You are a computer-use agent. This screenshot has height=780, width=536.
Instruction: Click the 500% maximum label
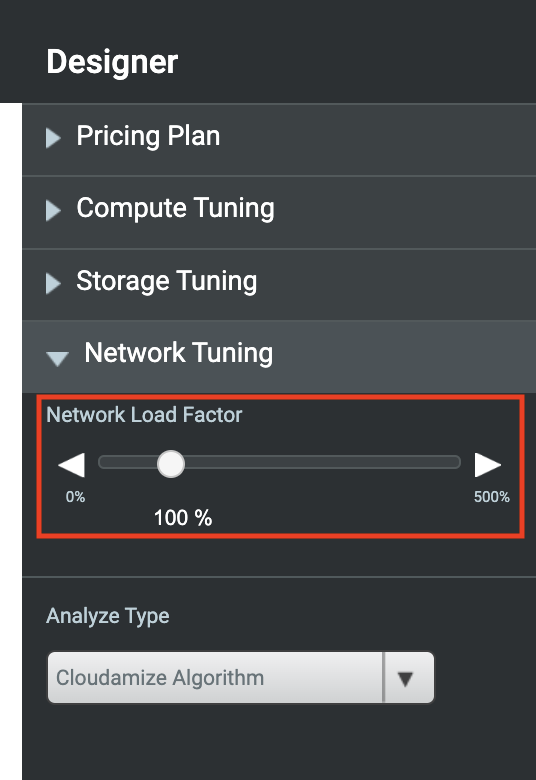[492, 496]
